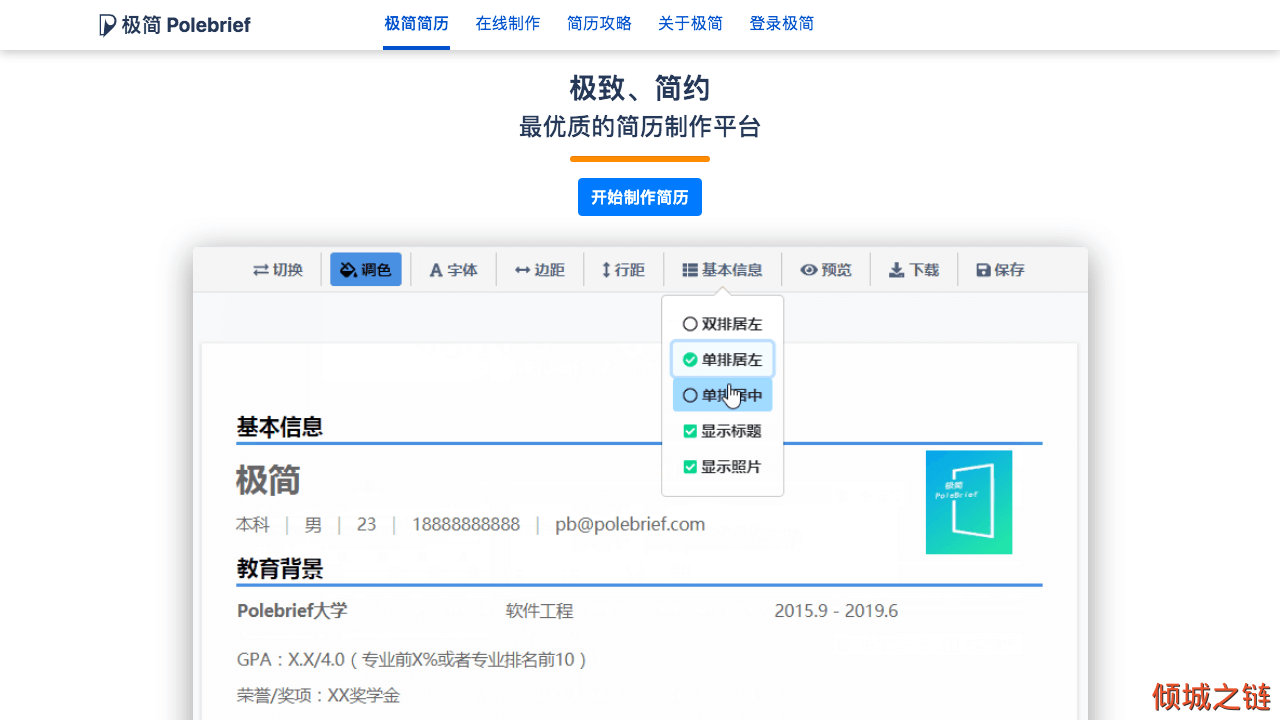Screen dimensions: 1280x720
Task: Click the Polebrief logo icon
Action: tap(107, 25)
